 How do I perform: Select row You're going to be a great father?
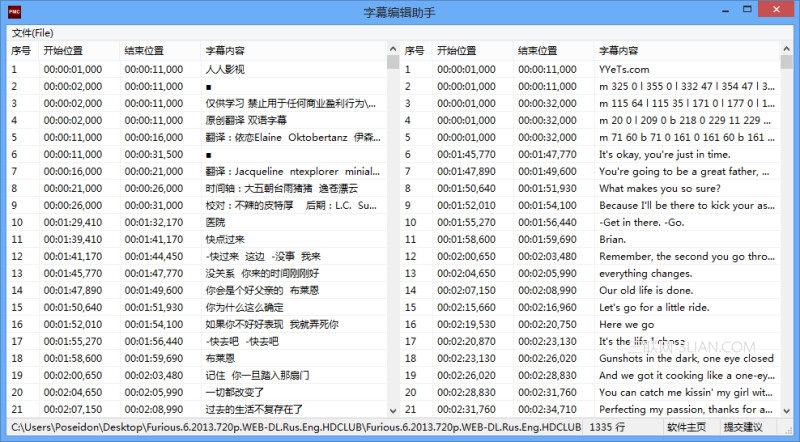[590, 171]
